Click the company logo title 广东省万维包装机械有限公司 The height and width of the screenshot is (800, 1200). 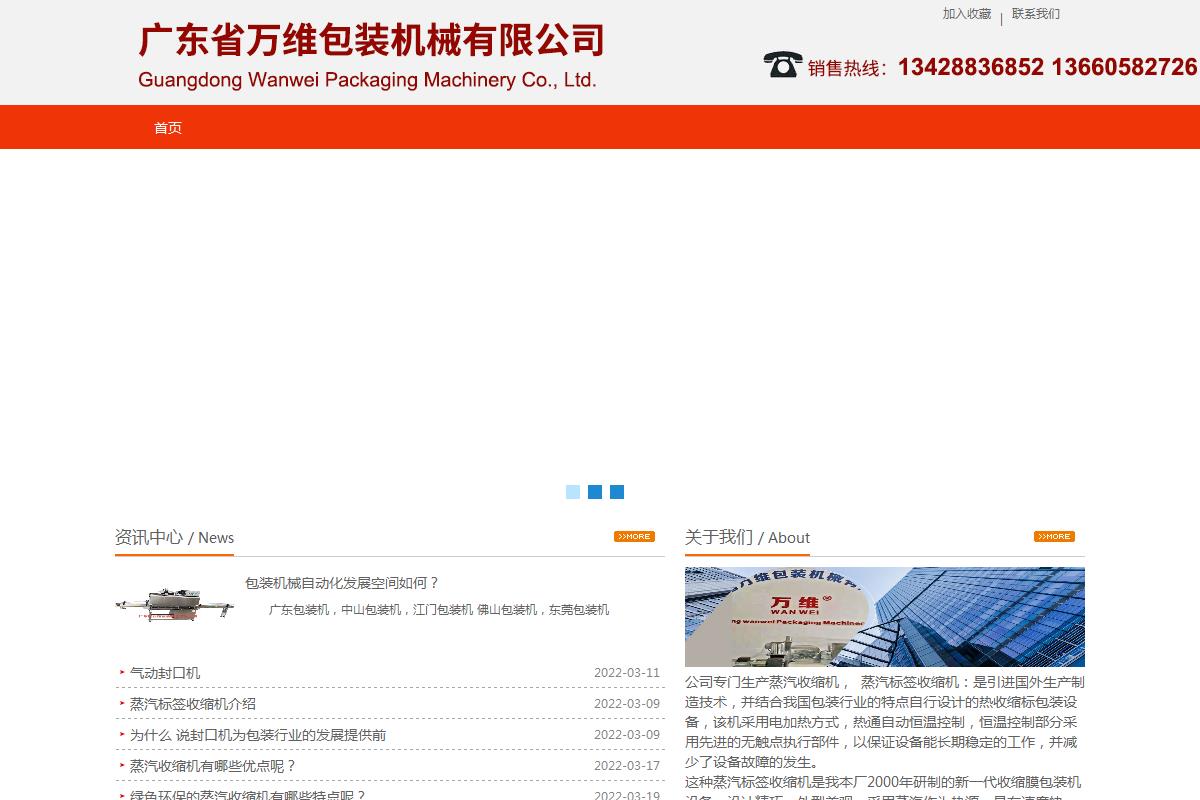click(x=371, y=41)
